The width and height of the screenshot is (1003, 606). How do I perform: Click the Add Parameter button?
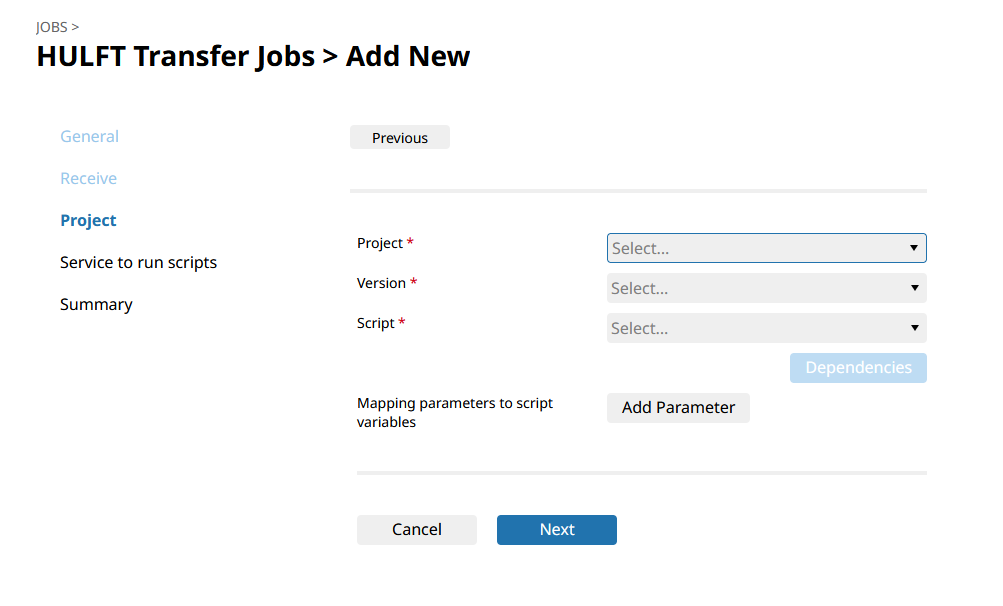[678, 408]
